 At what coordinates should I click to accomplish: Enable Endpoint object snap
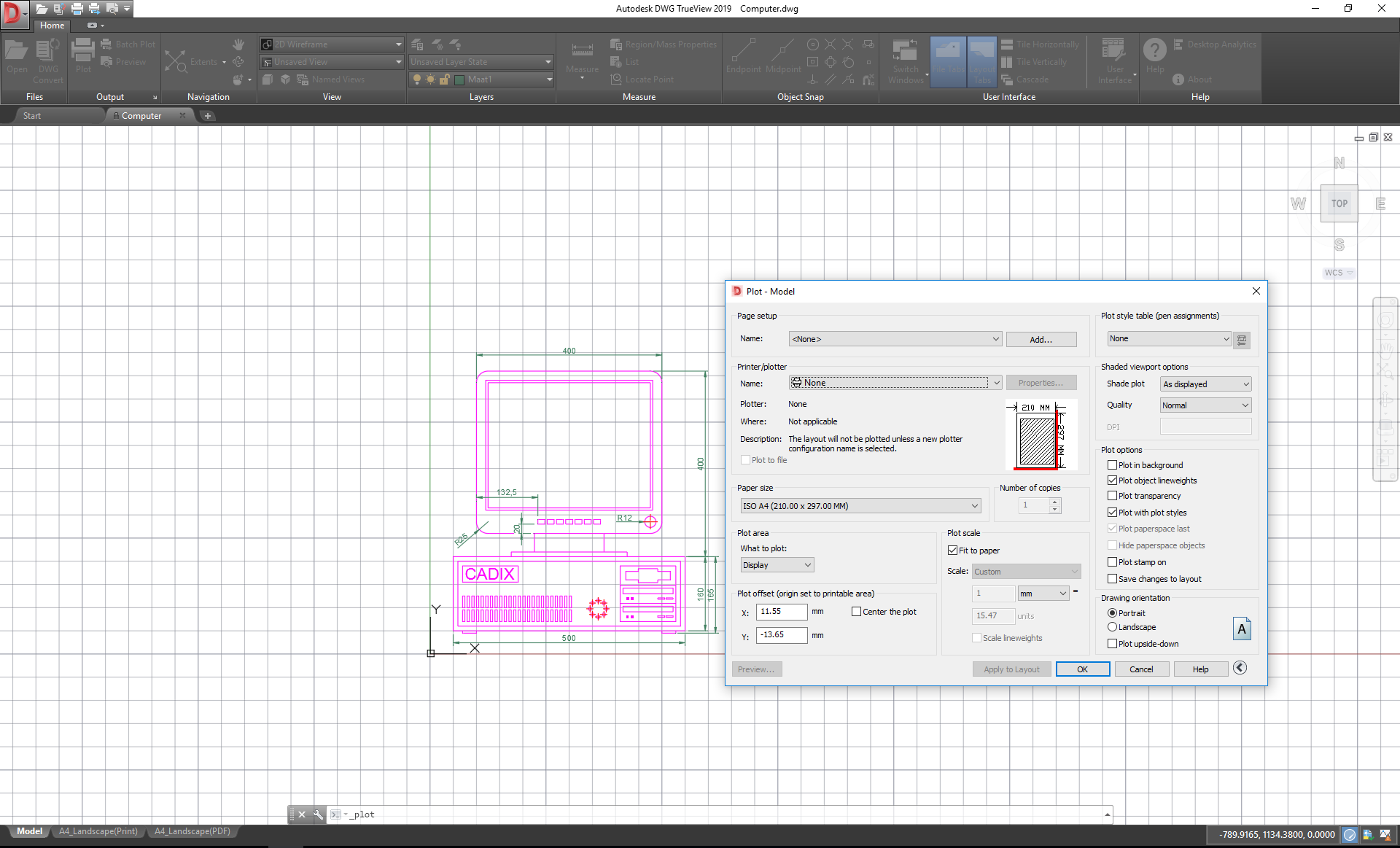(x=743, y=56)
